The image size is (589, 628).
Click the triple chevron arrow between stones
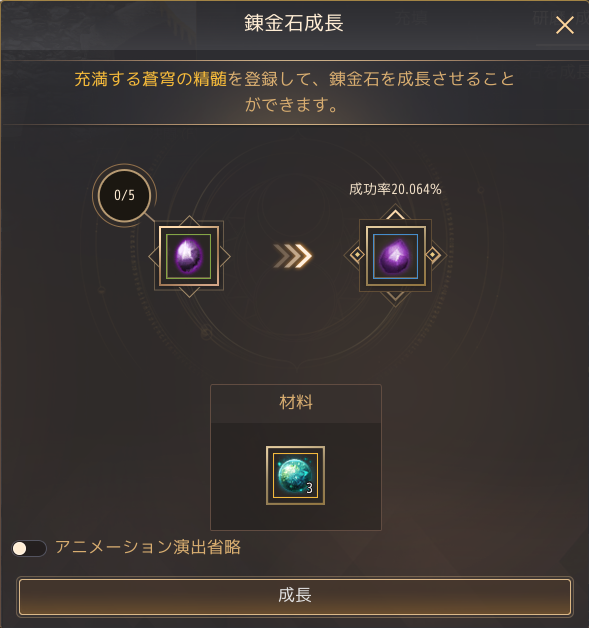(293, 256)
